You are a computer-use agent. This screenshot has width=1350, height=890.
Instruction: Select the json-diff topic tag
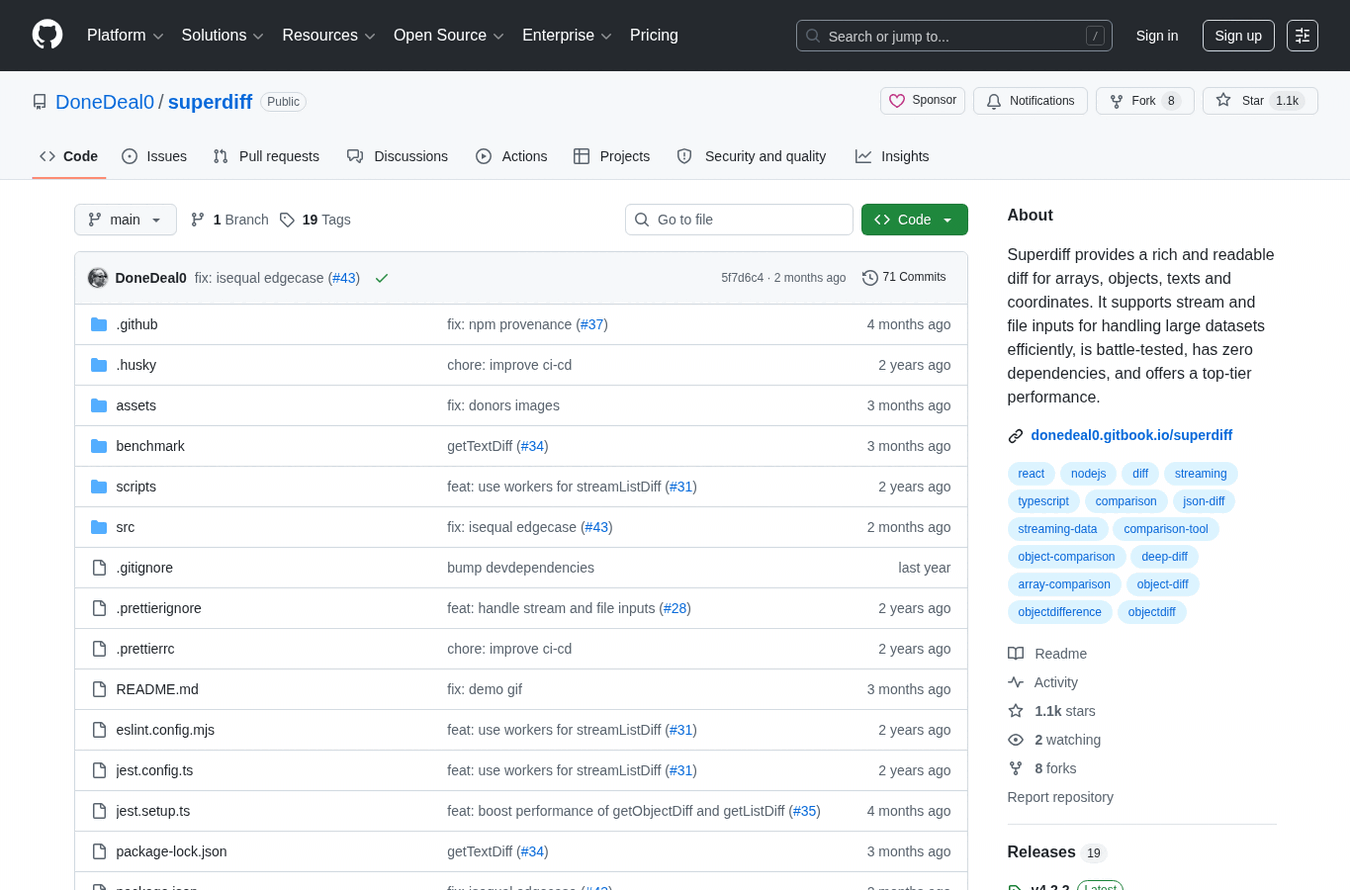pos(1203,501)
